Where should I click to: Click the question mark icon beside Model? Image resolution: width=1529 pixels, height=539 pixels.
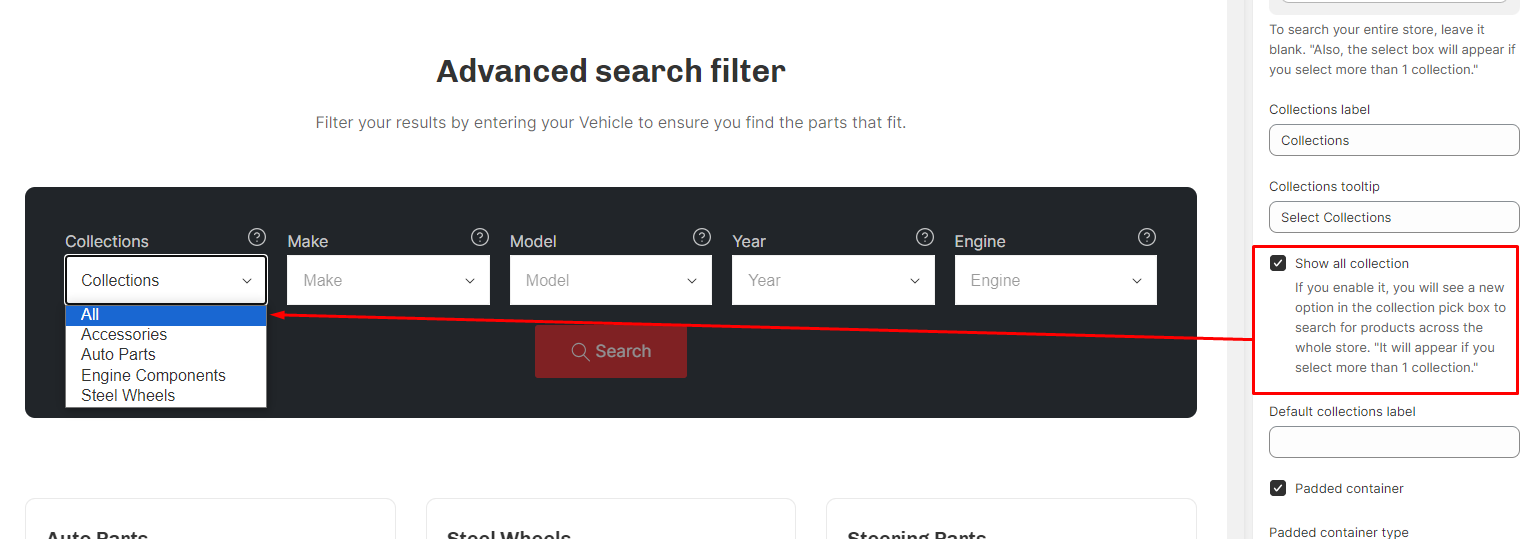[702, 237]
